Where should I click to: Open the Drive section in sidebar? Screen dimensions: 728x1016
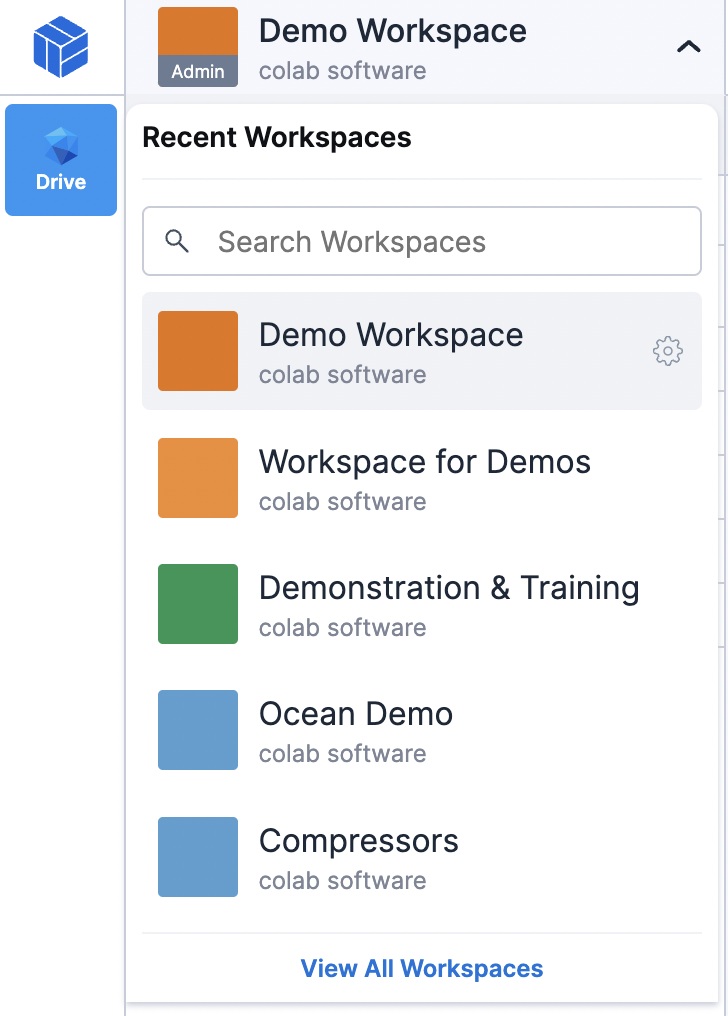(61, 160)
